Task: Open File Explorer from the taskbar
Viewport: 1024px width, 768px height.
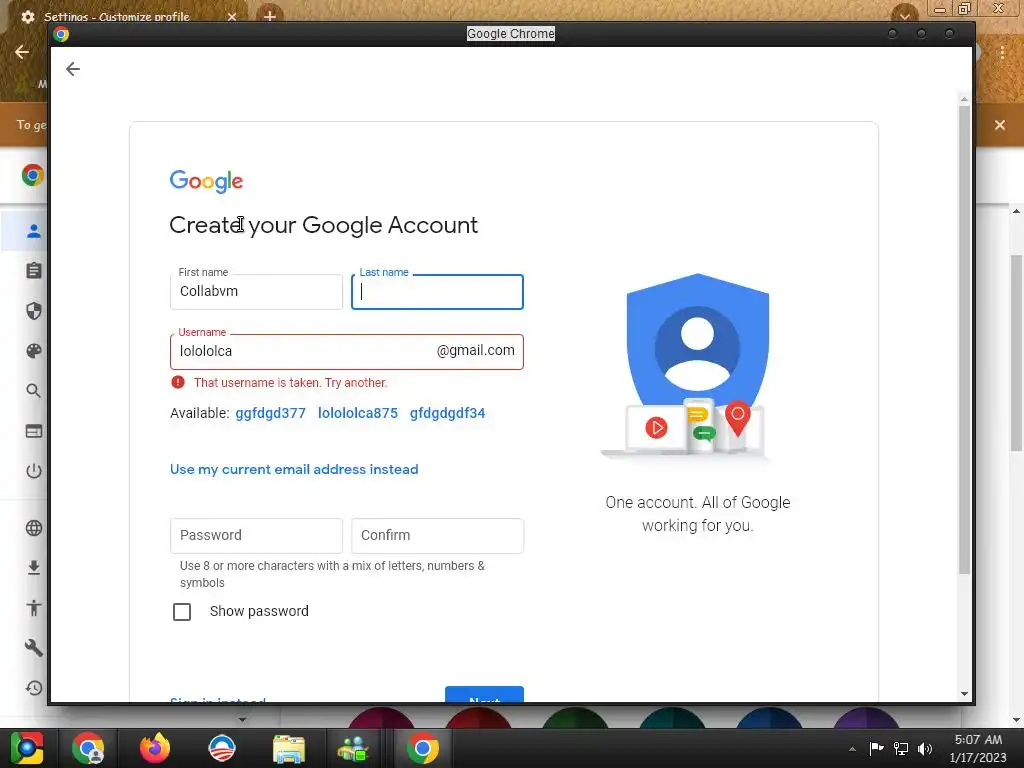Action: click(x=289, y=748)
